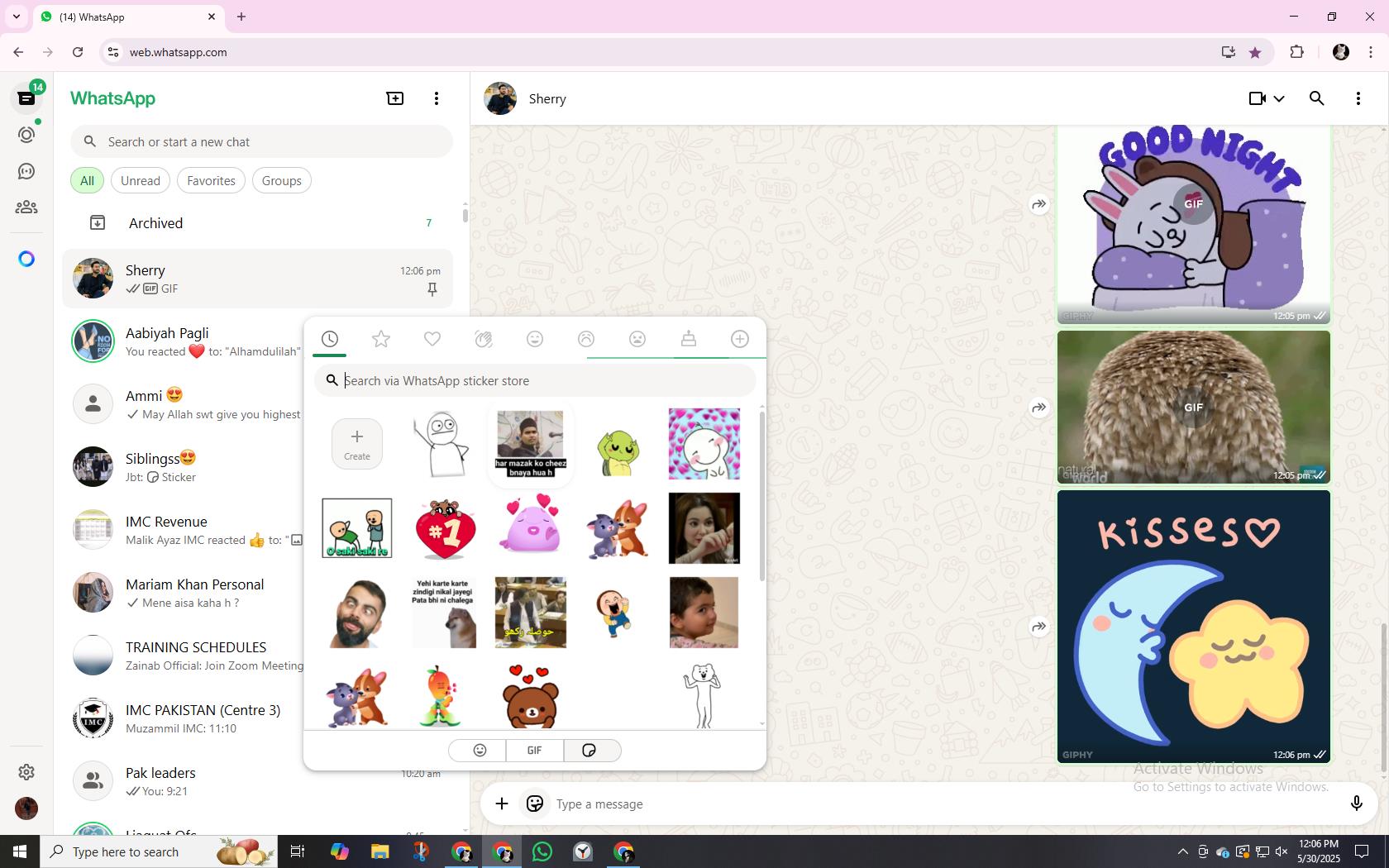Open WhatsApp settings gear icon
This screenshot has width=1389, height=868.
(x=26, y=772)
